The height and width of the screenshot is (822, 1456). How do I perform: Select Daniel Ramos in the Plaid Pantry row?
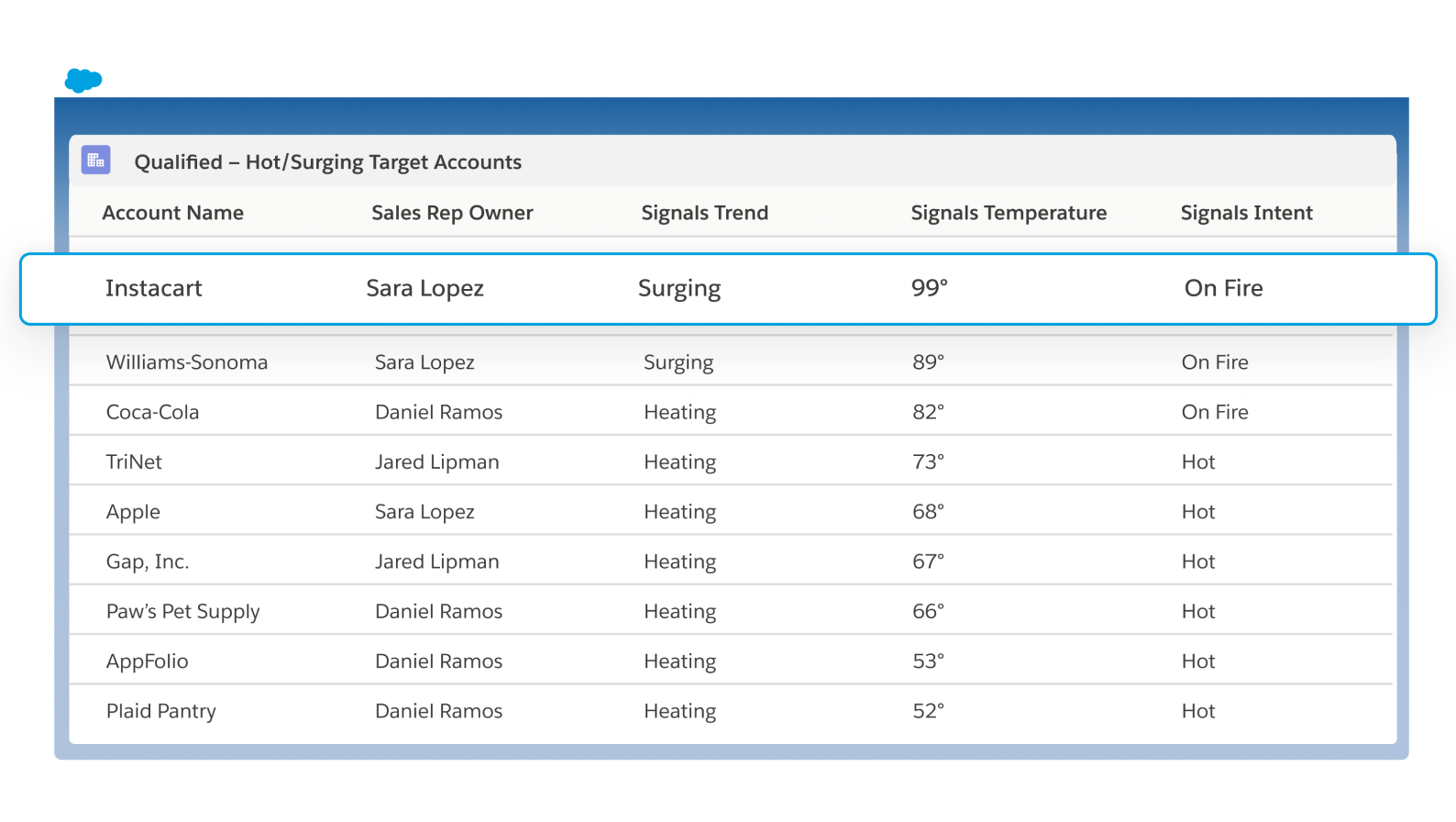point(439,711)
